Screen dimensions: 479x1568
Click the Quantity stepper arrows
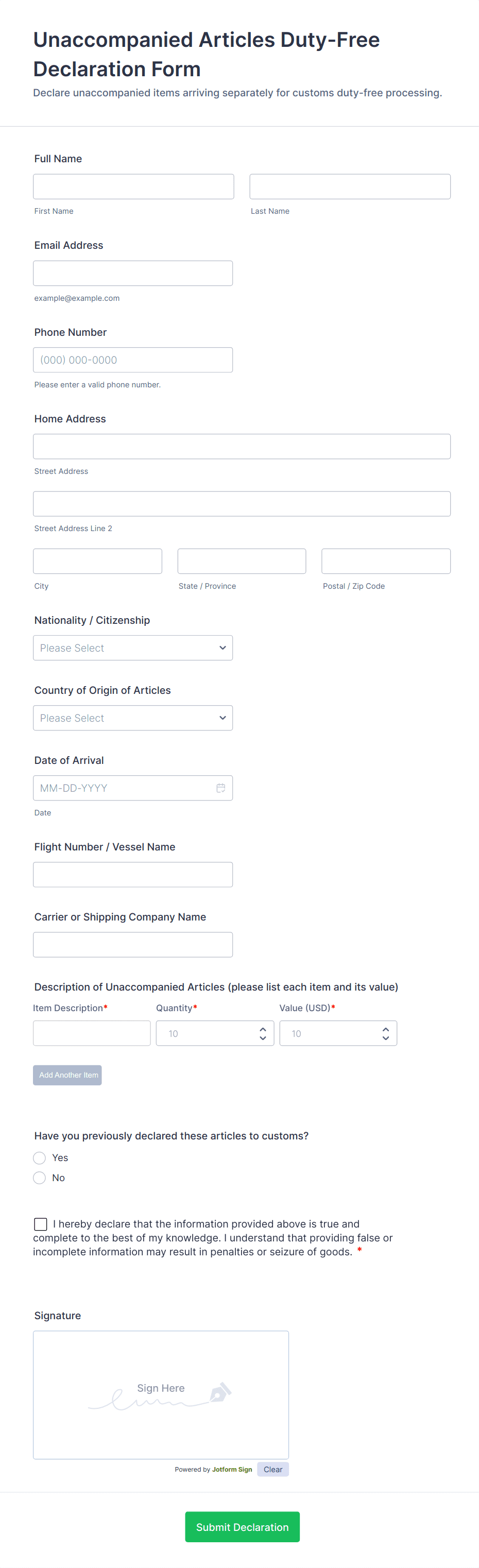pyautogui.click(x=262, y=1033)
